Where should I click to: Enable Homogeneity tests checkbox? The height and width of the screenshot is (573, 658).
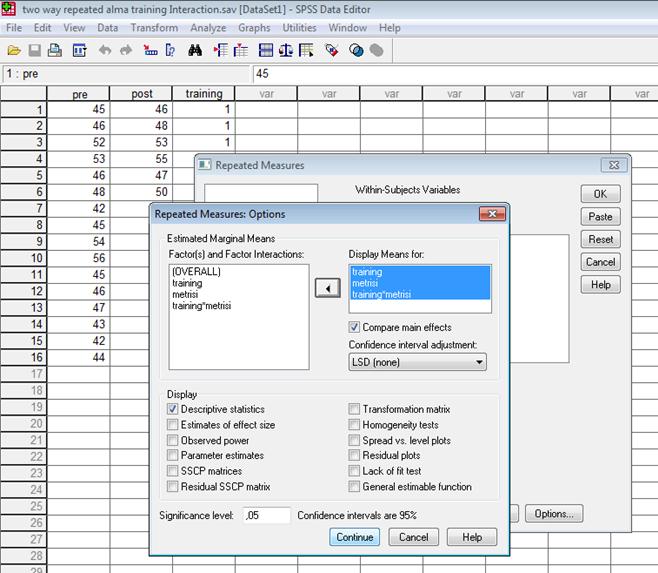point(354,425)
